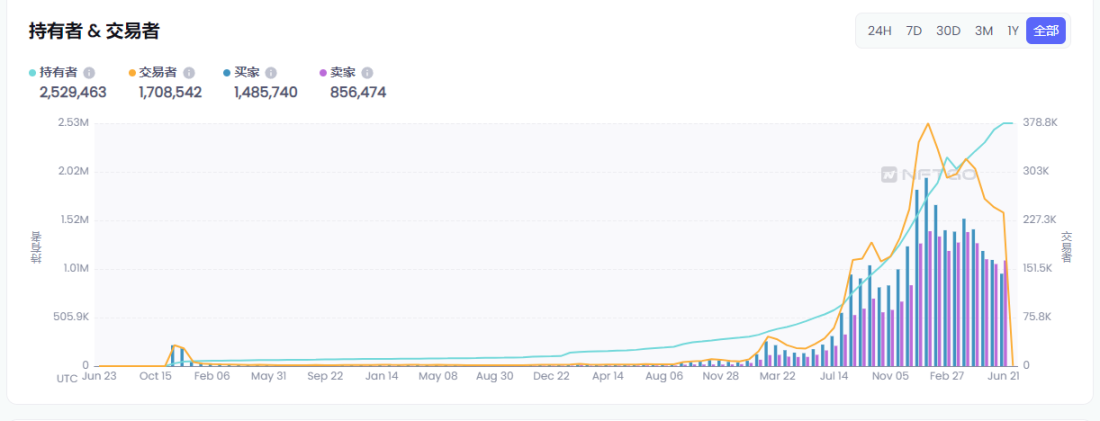Select the 24H time range

[x=879, y=31]
